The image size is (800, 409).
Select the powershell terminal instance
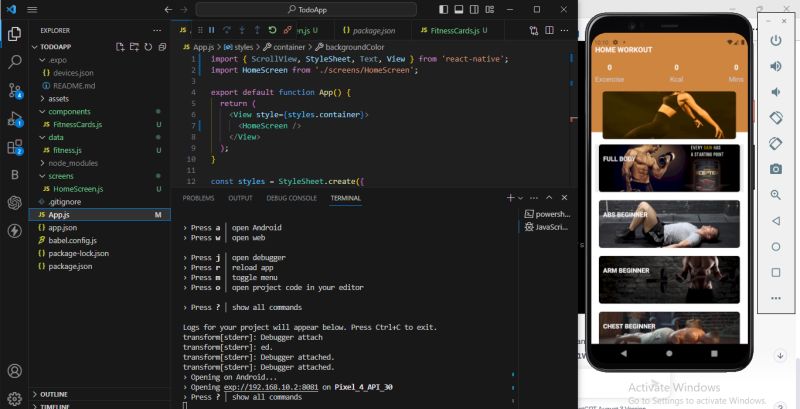click(547, 214)
